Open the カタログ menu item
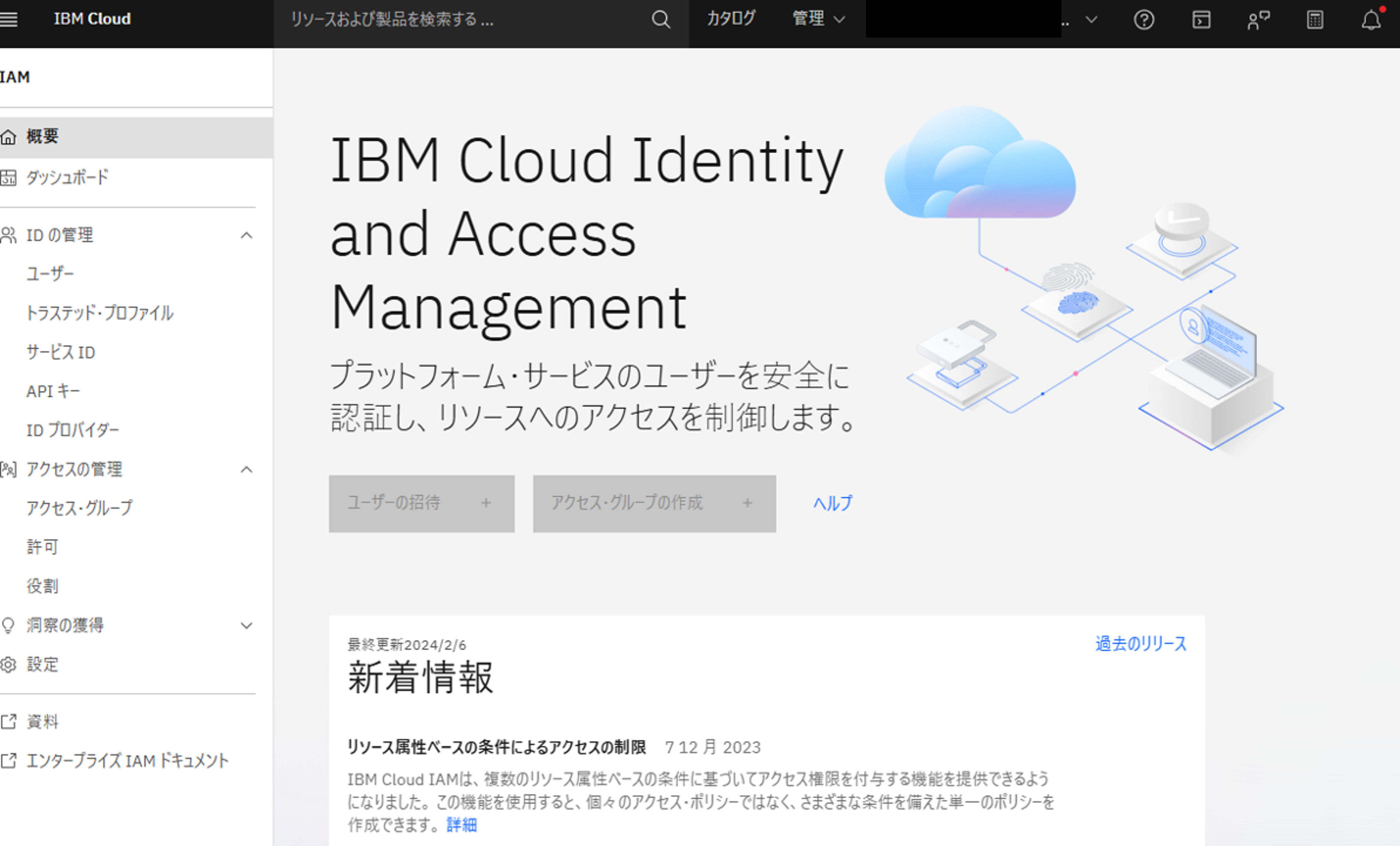Image resolution: width=1400 pixels, height=846 pixels. point(731,19)
